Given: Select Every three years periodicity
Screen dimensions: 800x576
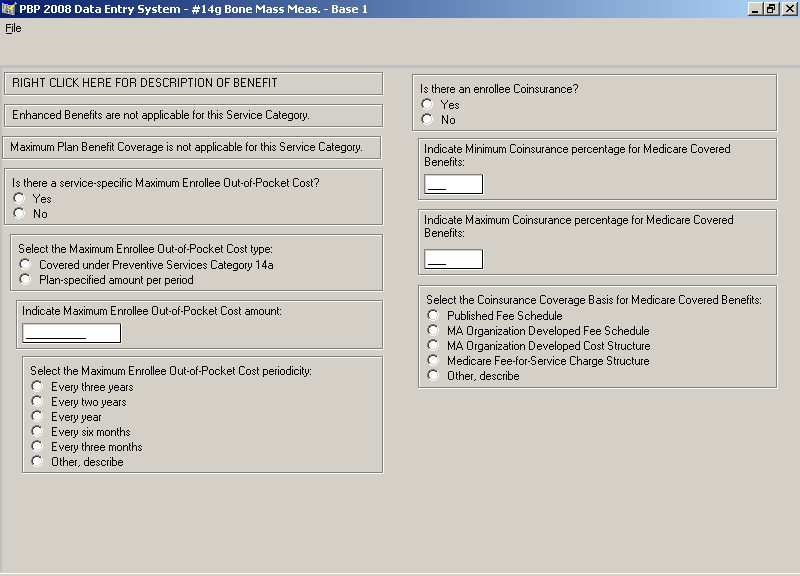Looking at the screenshot, I should tap(37, 387).
